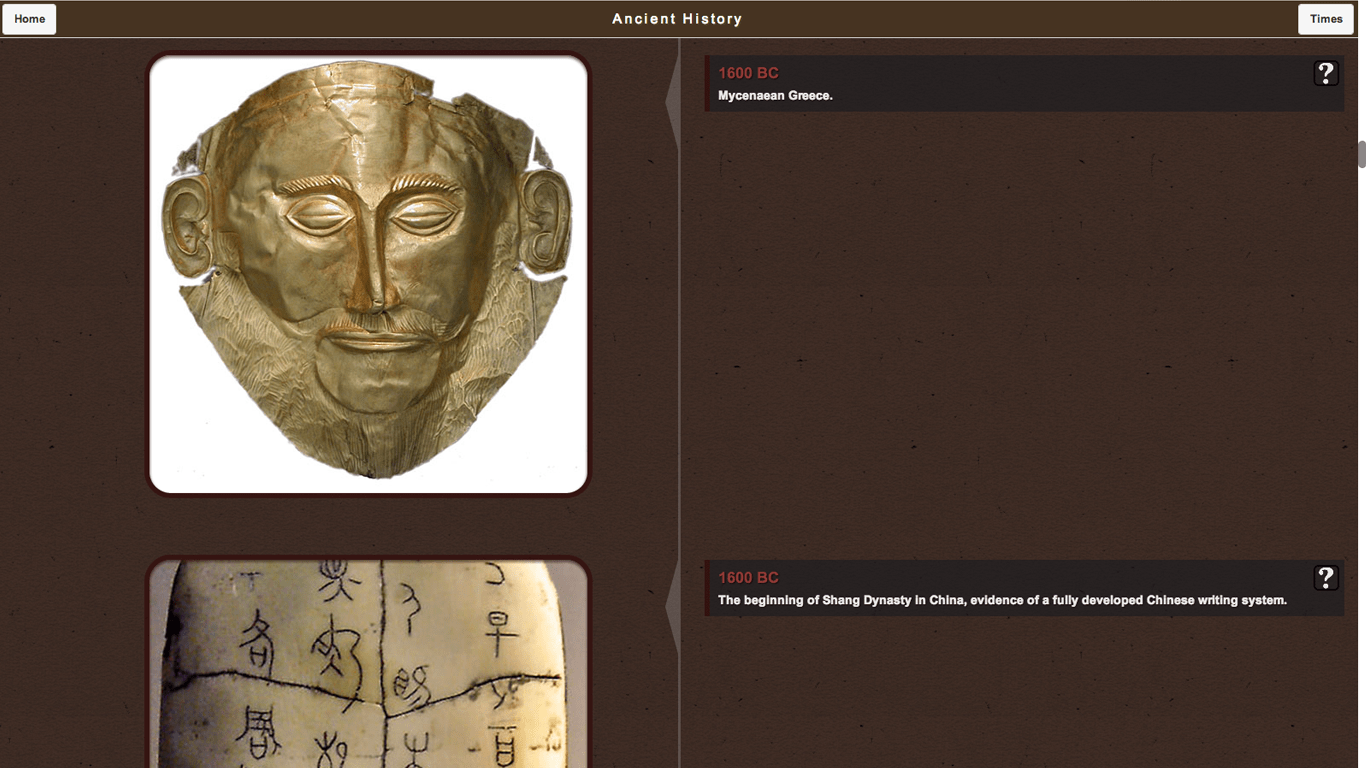Click the red left edge of the Shang card
Viewport: 1366px width, 768px height.
coord(707,588)
